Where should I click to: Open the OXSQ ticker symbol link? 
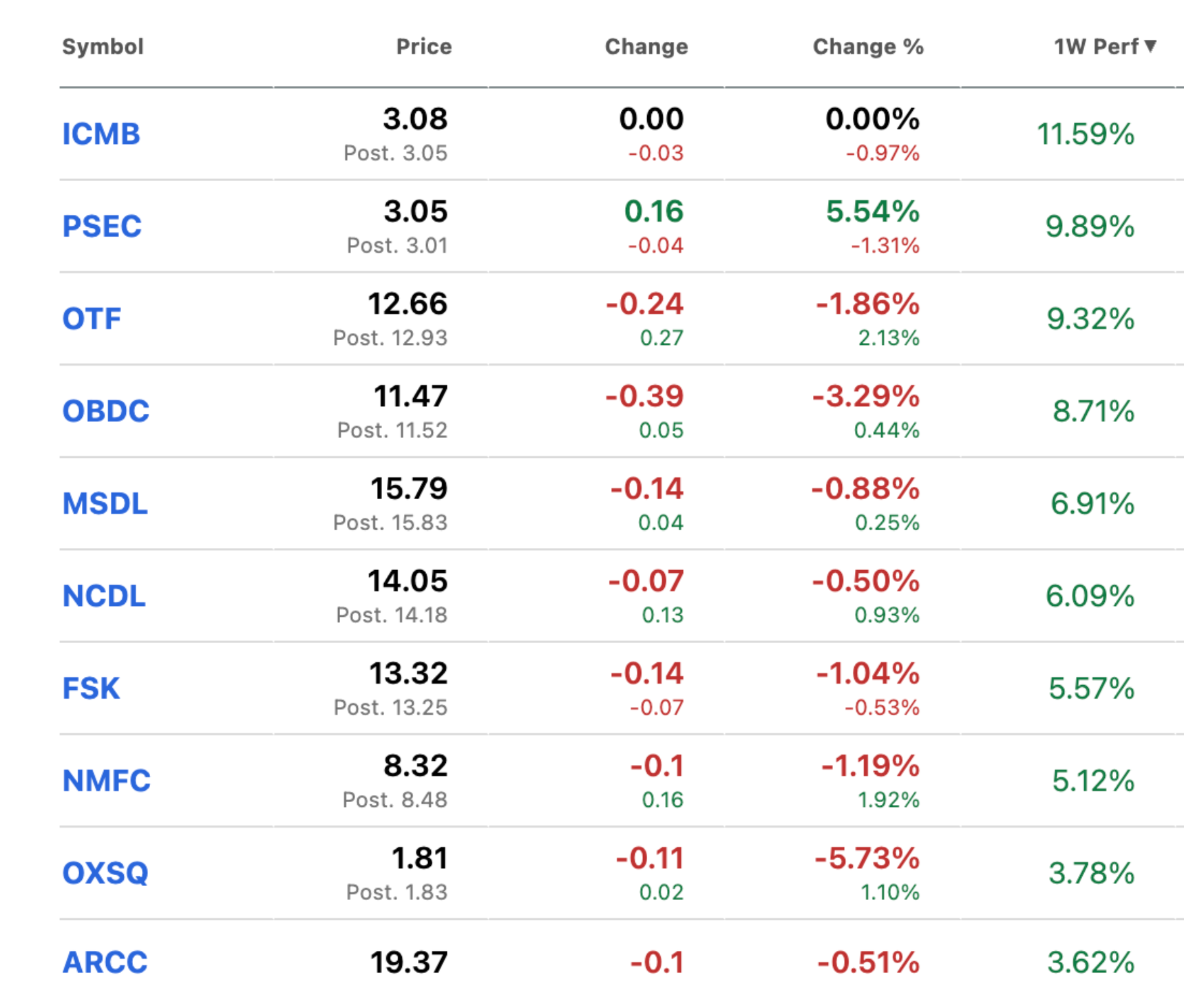pos(105,872)
